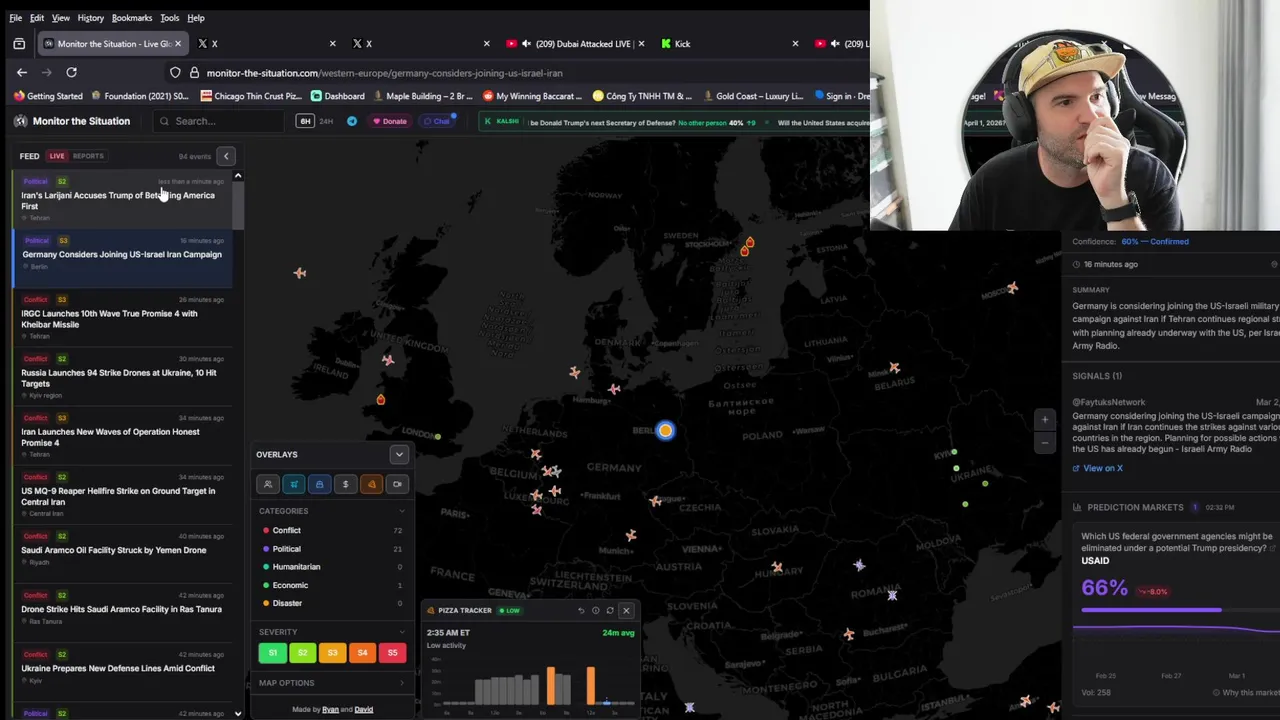Zoom out on the map
This screenshot has width=1280, height=720.
click(x=1044, y=441)
